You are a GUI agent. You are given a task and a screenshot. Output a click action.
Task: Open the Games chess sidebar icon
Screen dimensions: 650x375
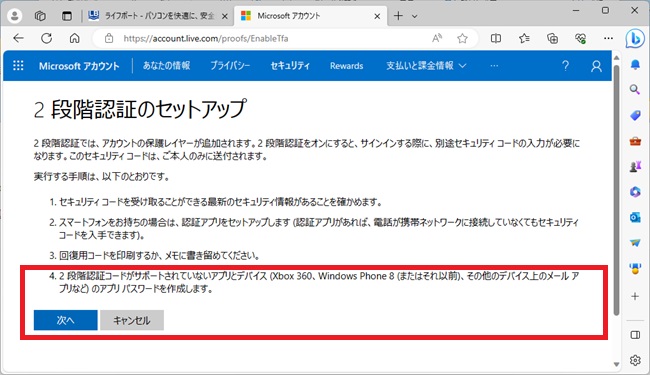point(635,166)
